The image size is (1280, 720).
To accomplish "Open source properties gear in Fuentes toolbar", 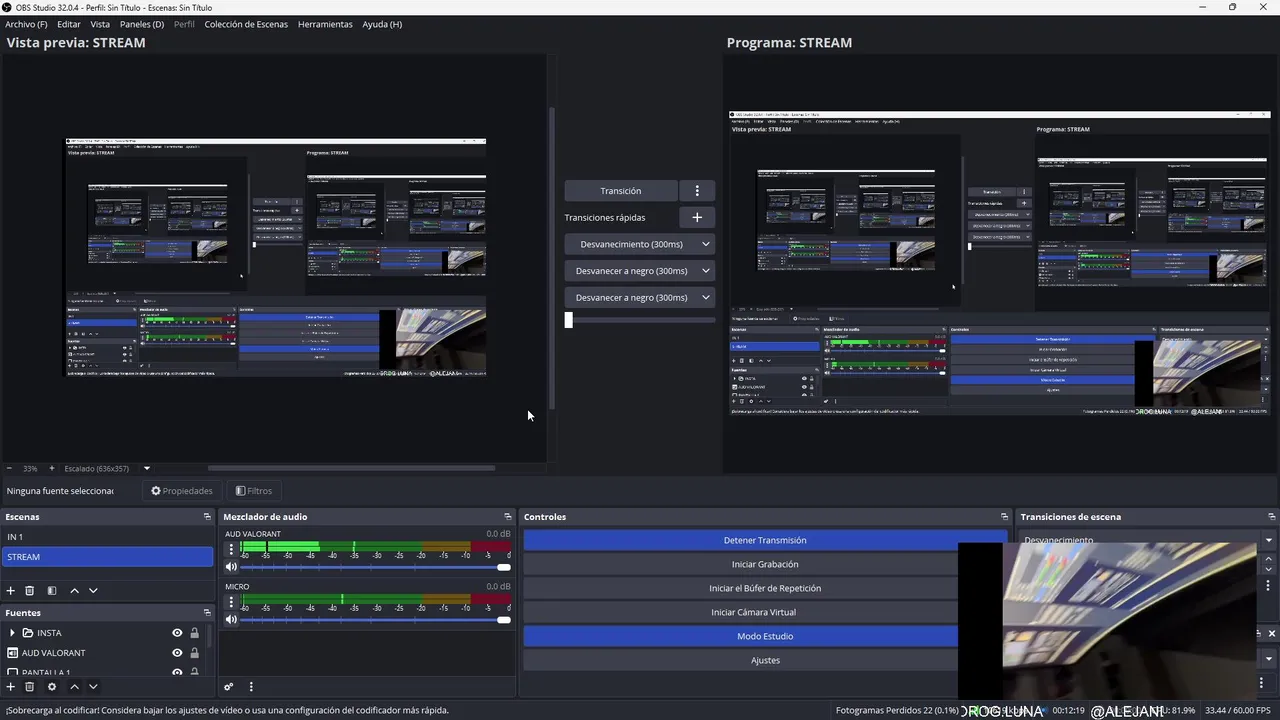I will click(x=52, y=687).
